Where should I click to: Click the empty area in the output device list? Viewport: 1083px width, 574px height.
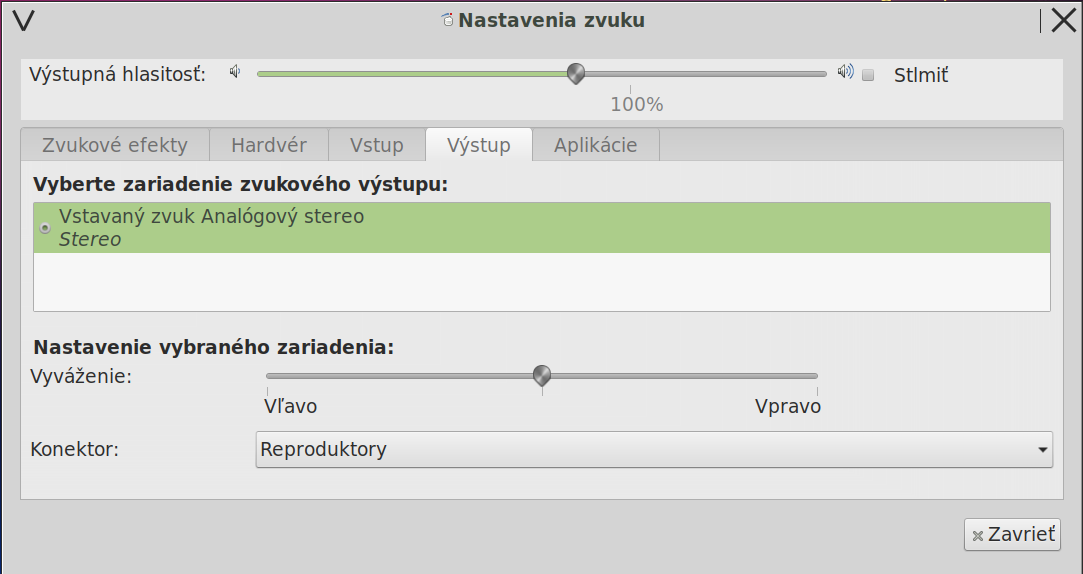(x=542, y=282)
